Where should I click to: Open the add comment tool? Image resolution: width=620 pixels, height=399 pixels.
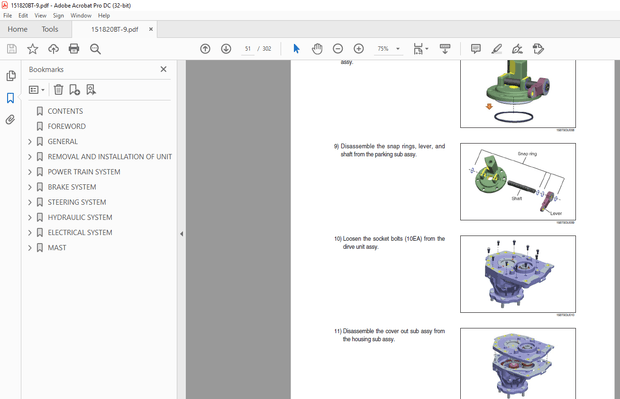pyautogui.click(x=476, y=49)
